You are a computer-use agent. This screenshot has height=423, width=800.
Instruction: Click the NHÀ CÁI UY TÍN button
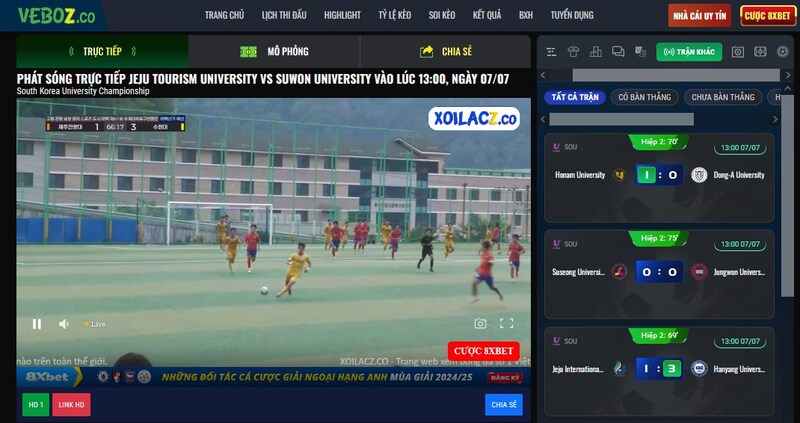click(x=699, y=16)
